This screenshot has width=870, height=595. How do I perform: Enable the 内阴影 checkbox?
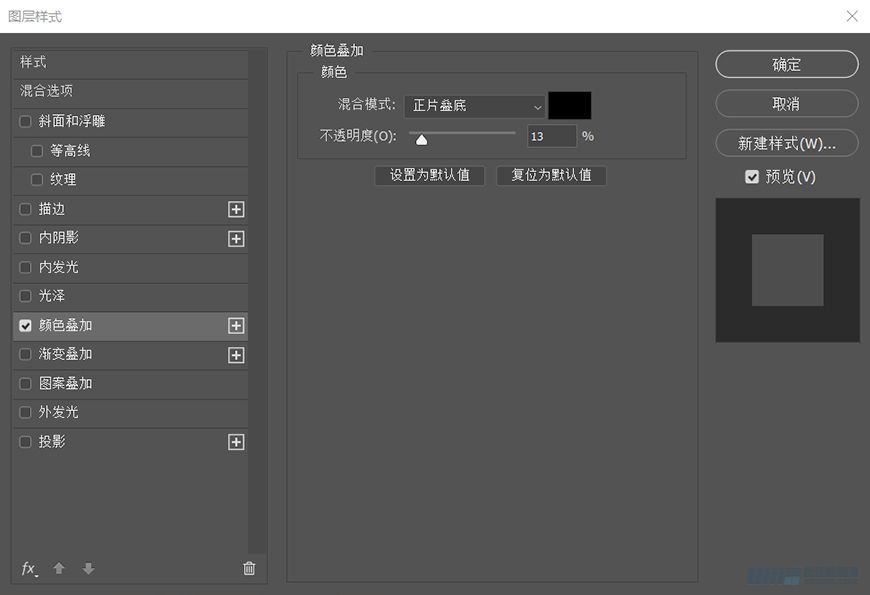[25, 238]
